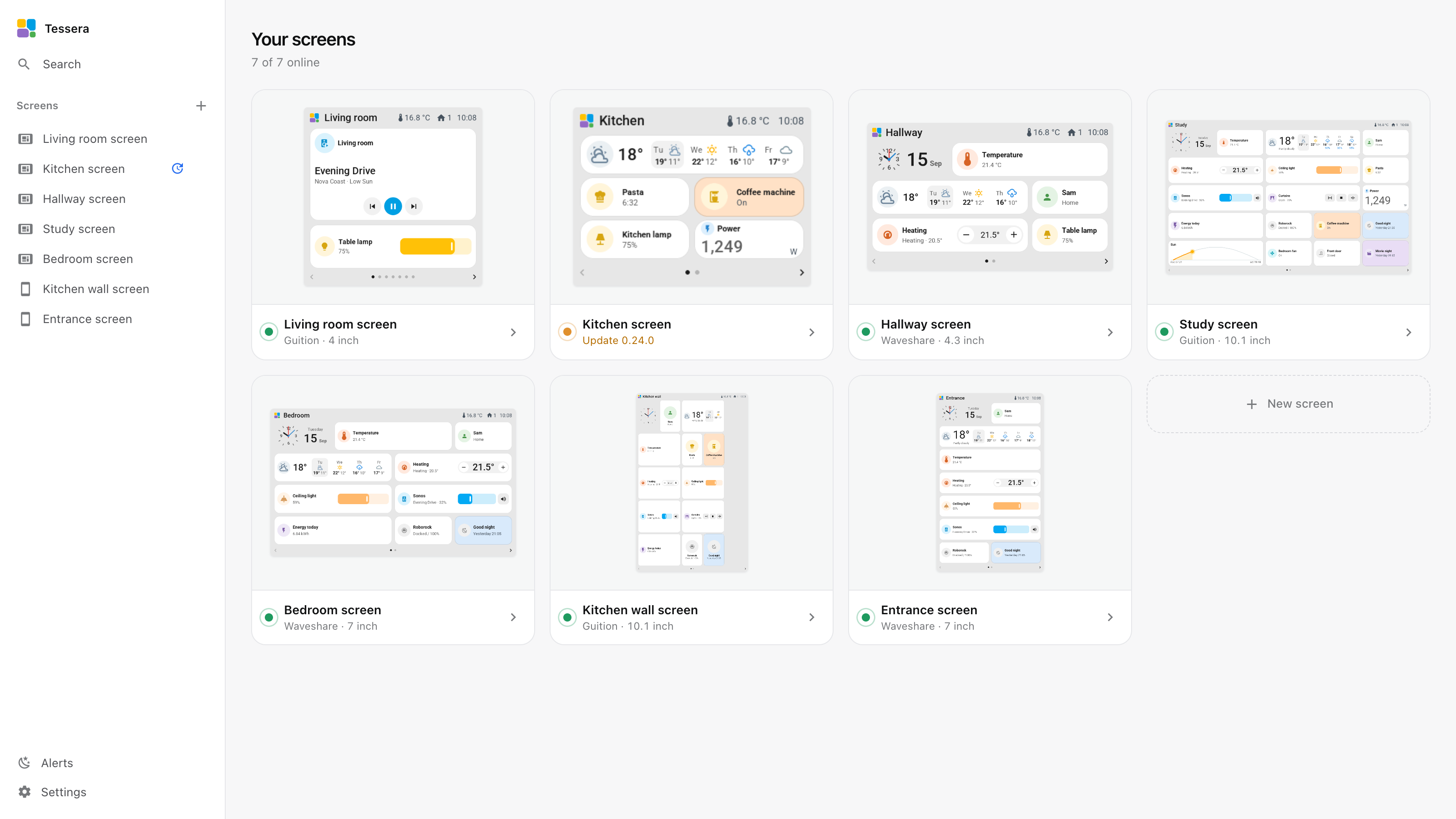Skip to next track in Living room preview

(414, 206)
